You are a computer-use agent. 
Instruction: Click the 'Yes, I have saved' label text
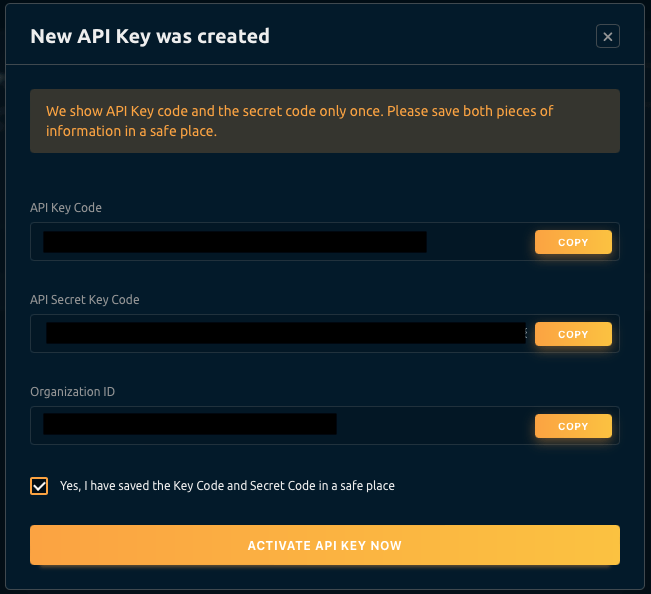click(227, 486)
